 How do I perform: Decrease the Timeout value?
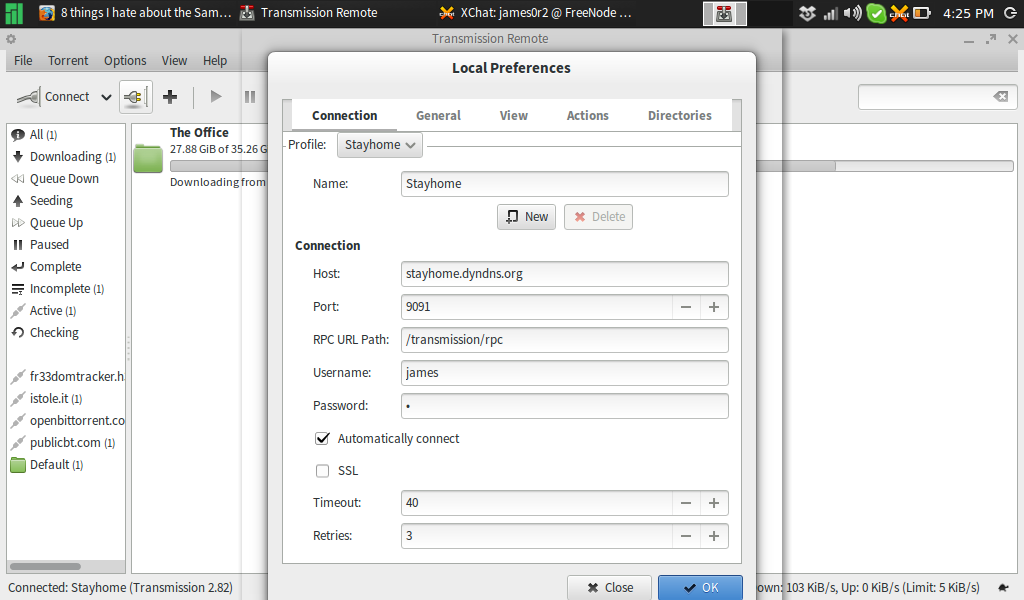pos(686,503)
